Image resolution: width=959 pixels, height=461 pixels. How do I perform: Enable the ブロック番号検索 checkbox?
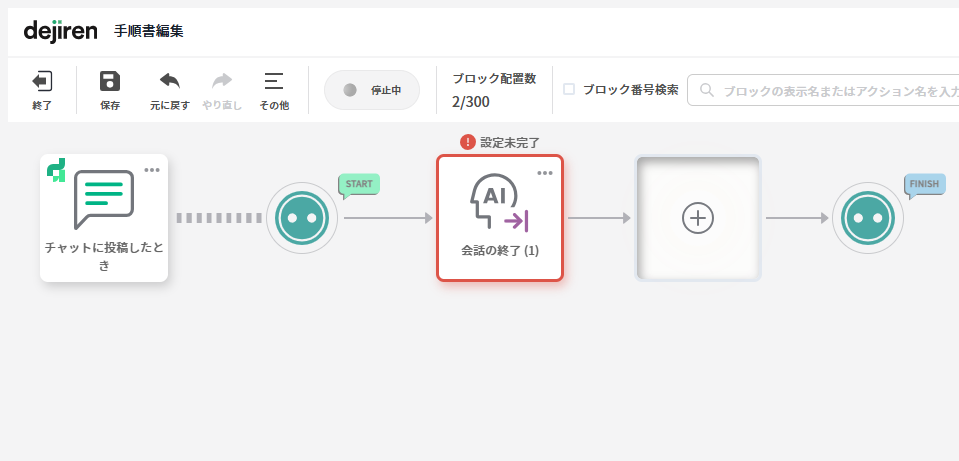[569, 89]
